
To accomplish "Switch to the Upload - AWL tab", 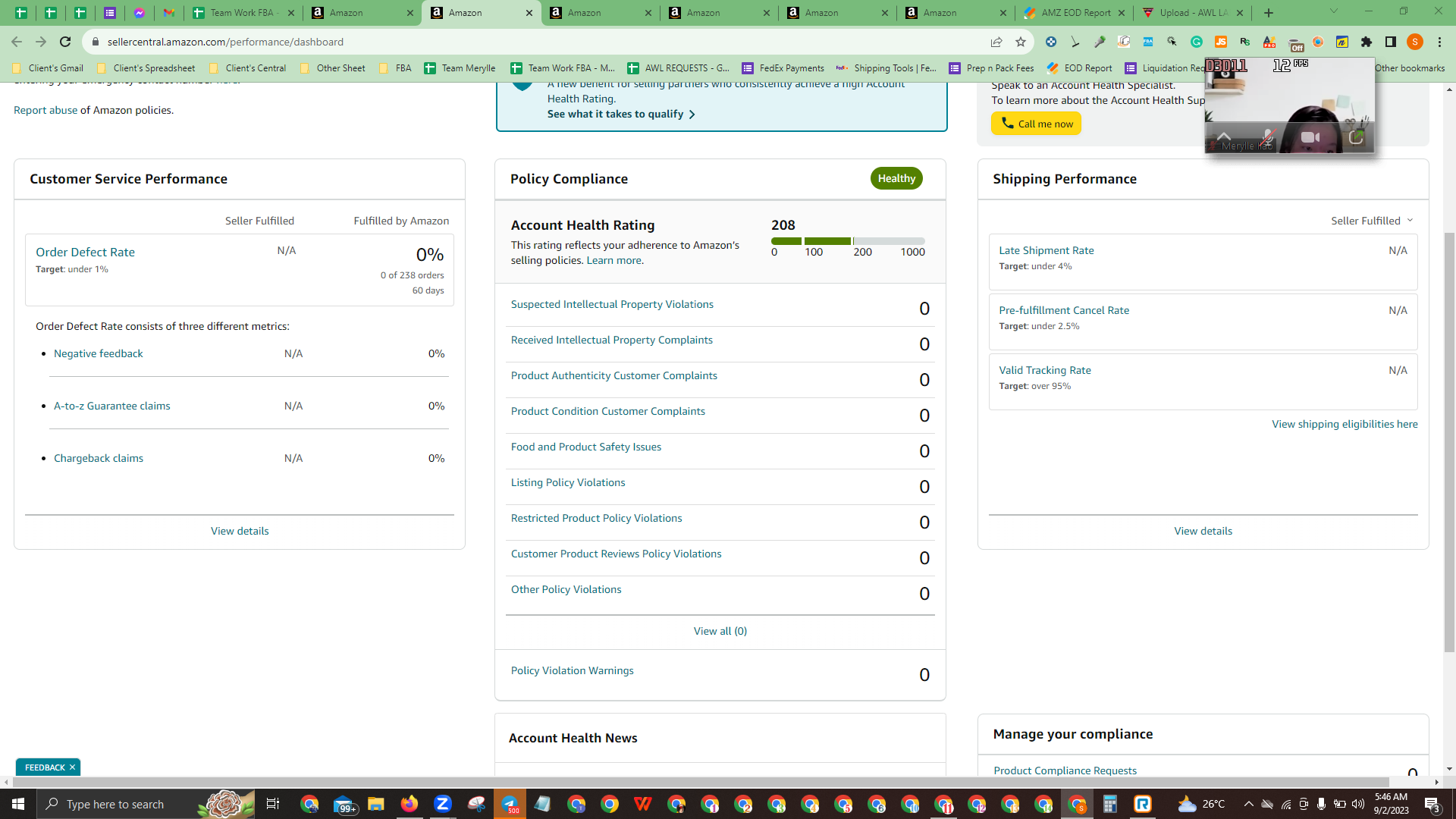I will [1193, 13].
